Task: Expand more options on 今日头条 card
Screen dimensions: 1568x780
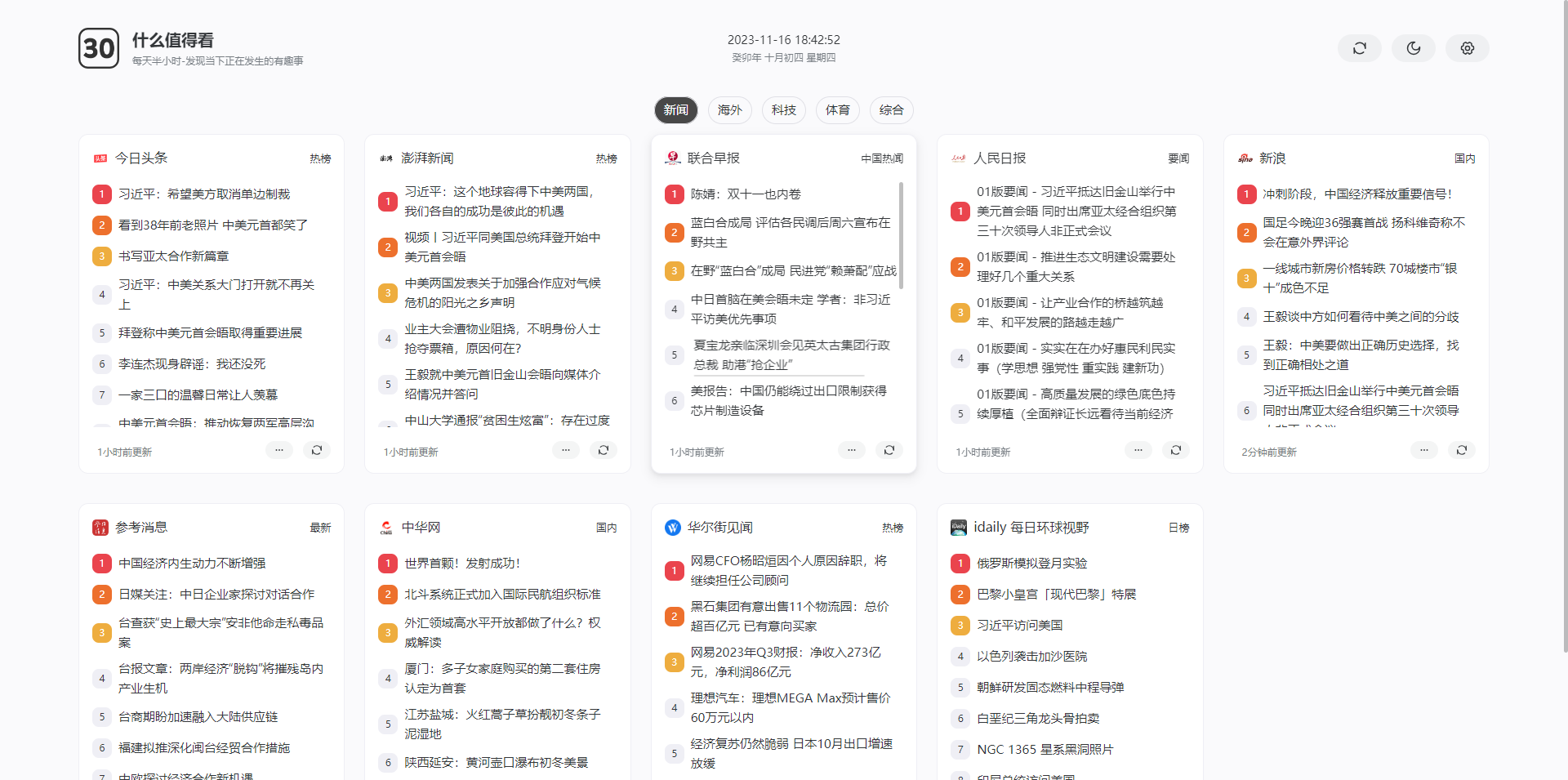Action: pos(279,450)
